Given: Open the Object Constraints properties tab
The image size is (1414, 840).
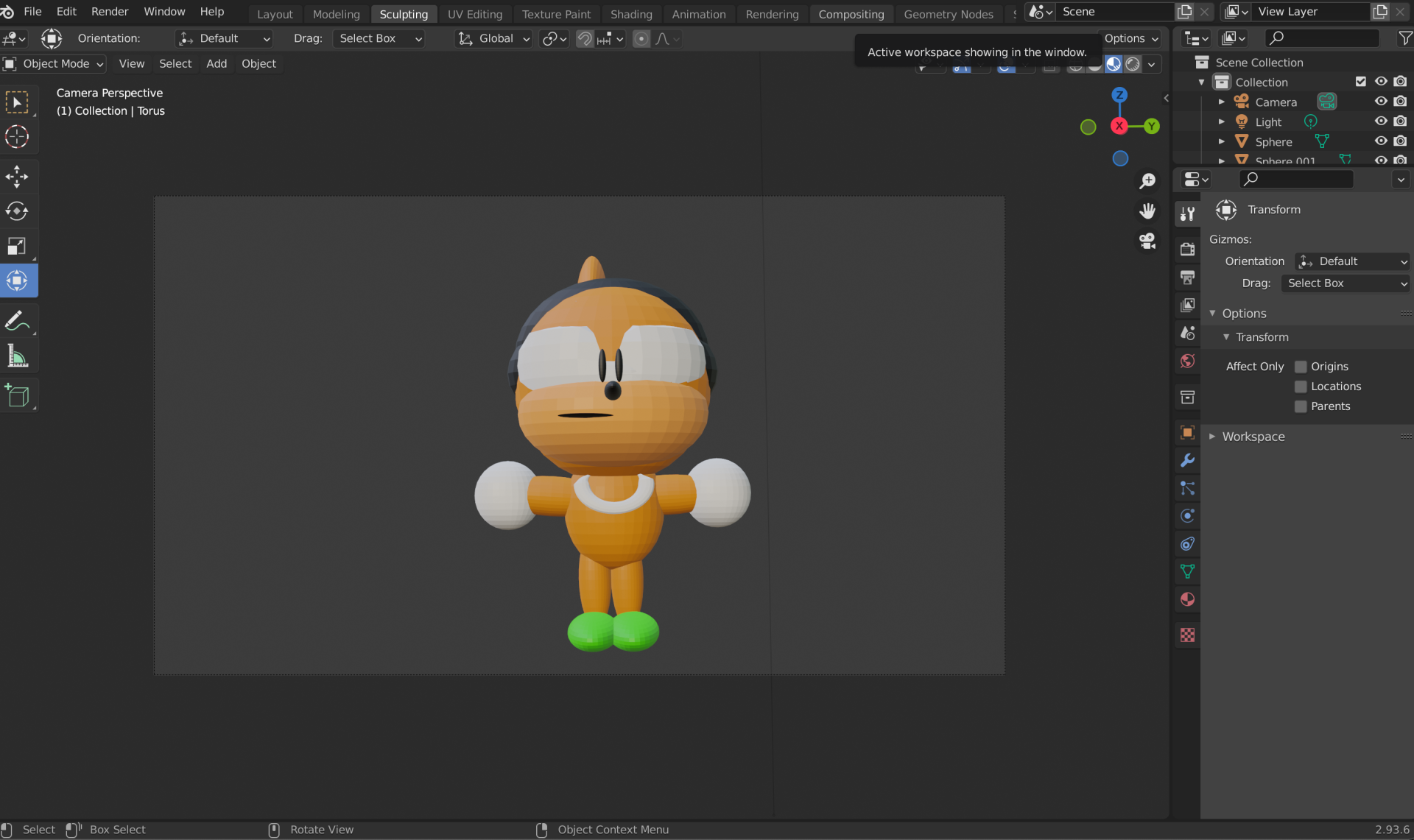Looking at the screenshot, I should (x=1187, y=544).
